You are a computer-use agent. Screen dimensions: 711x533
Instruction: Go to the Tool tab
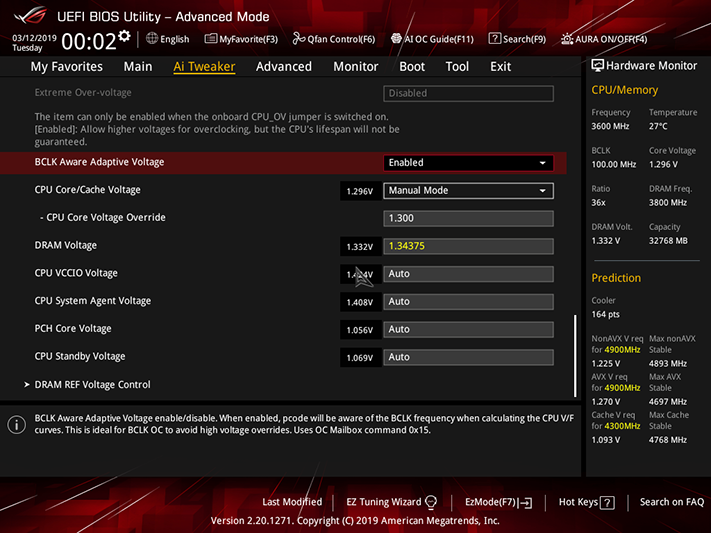[457, 67]
